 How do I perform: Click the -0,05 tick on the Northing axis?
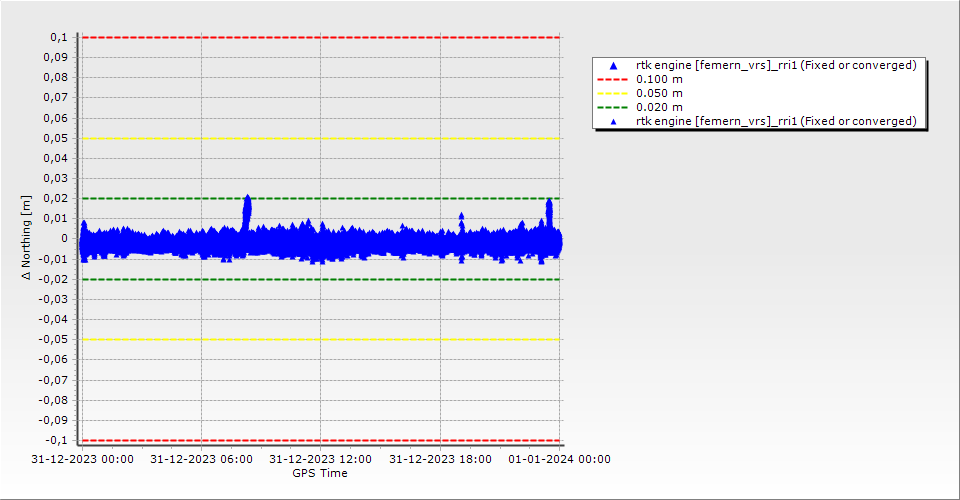[55, 340]
